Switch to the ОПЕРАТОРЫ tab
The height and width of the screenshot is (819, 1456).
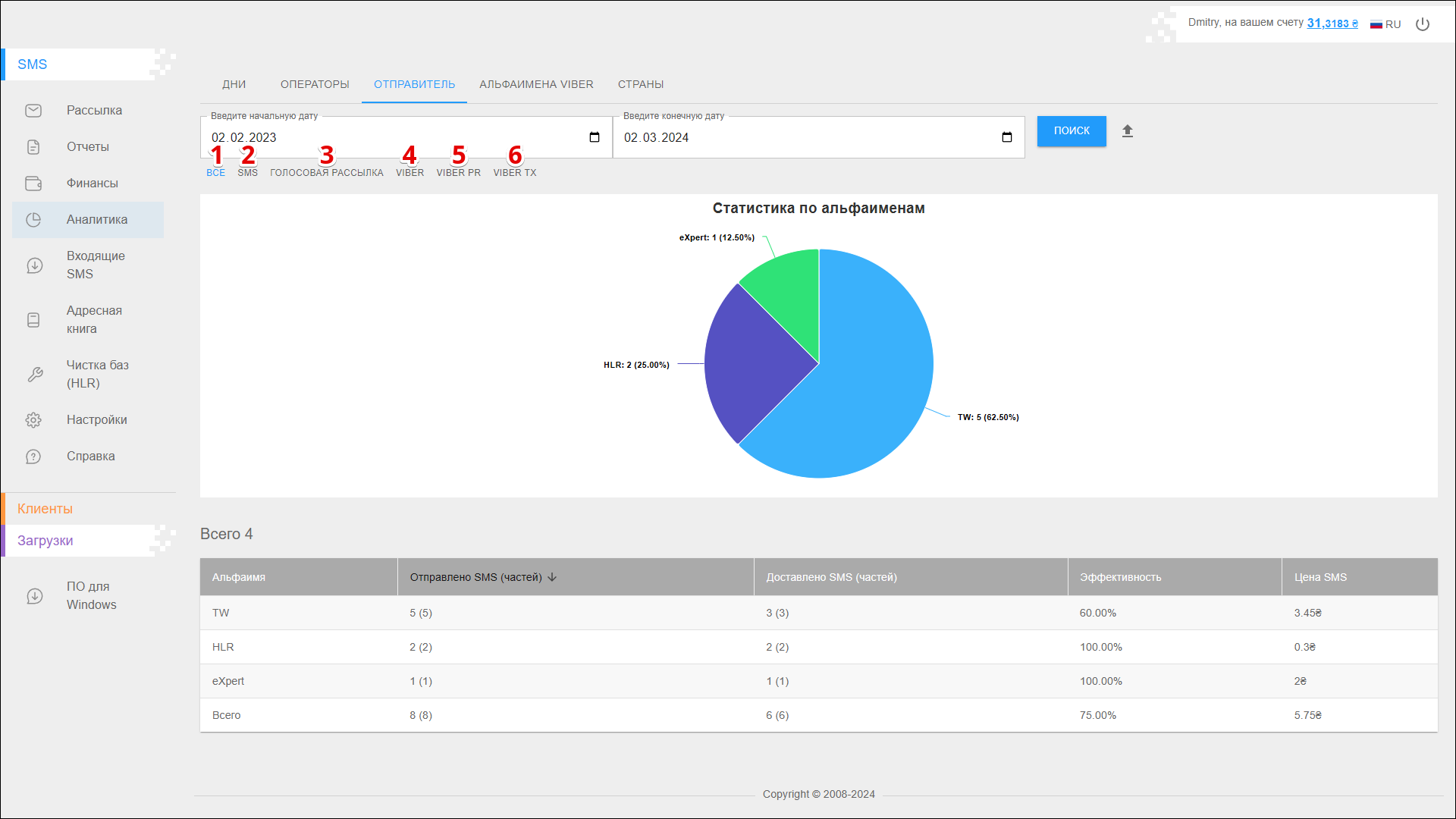pyautogui.click(x=315, y=84)
